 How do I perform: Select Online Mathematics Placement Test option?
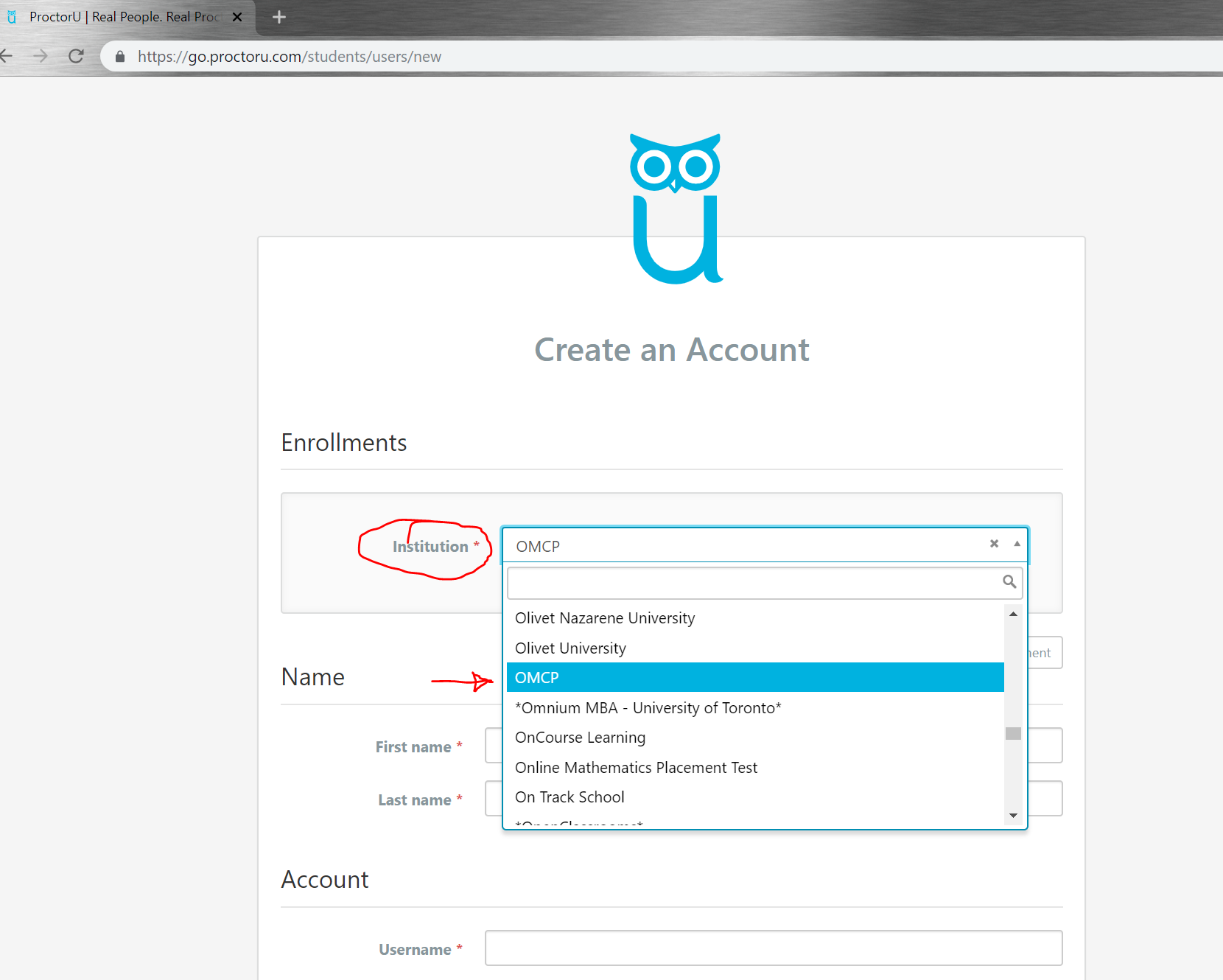755,768
